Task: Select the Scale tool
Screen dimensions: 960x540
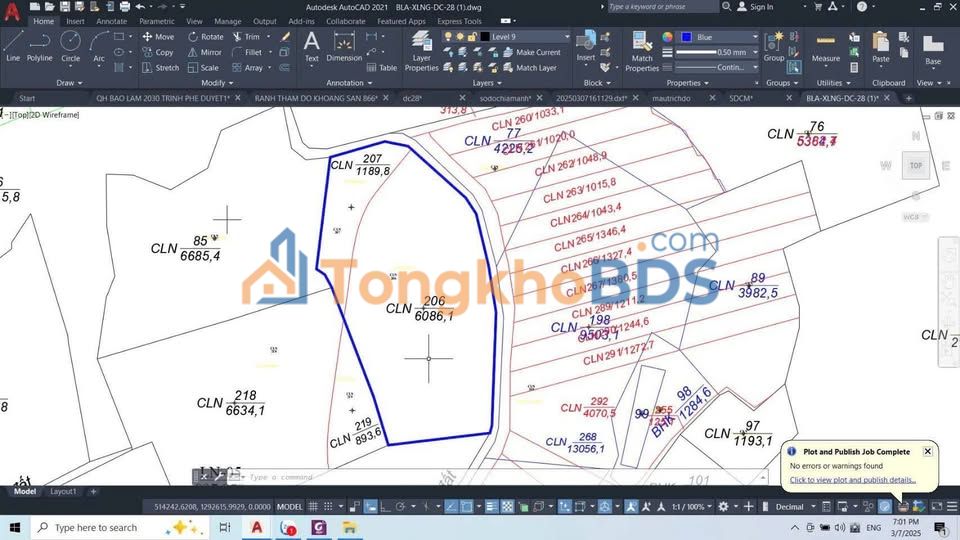Action: [x=203, y=68]
